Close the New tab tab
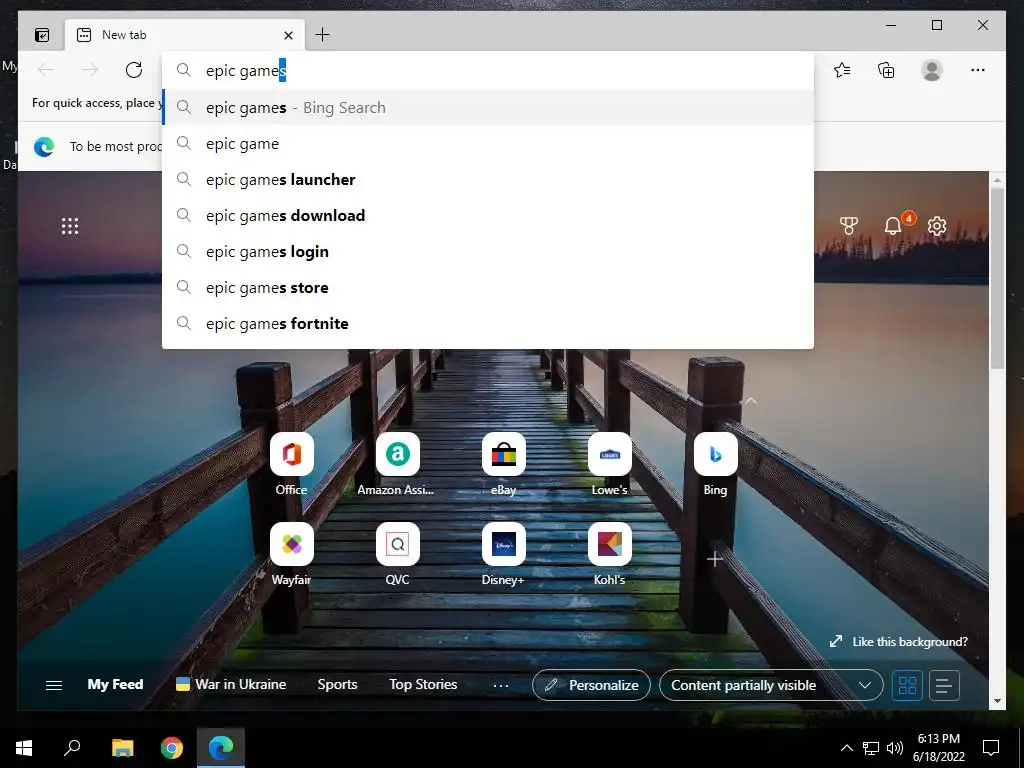Screen dimensions: 1024x768 (x=288, y=35)
